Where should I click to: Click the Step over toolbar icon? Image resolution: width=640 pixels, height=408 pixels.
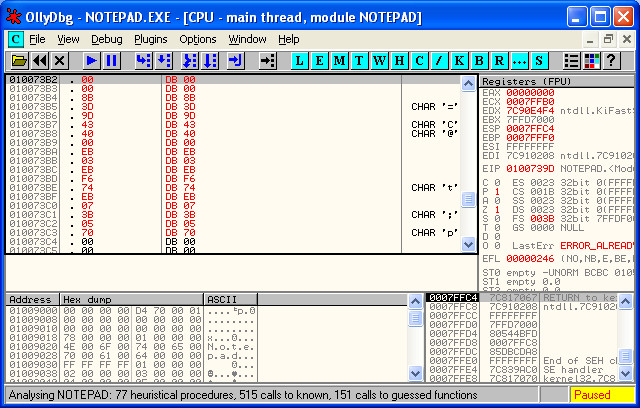tap(164, 61)
